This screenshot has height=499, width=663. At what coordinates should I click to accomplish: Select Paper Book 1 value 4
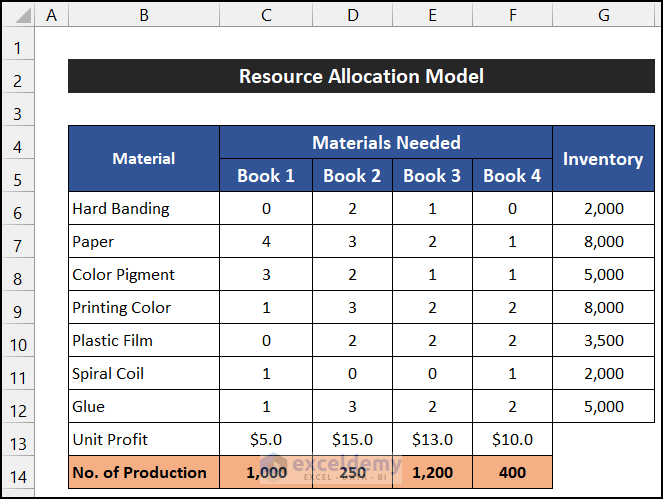(x=266, y=241)
